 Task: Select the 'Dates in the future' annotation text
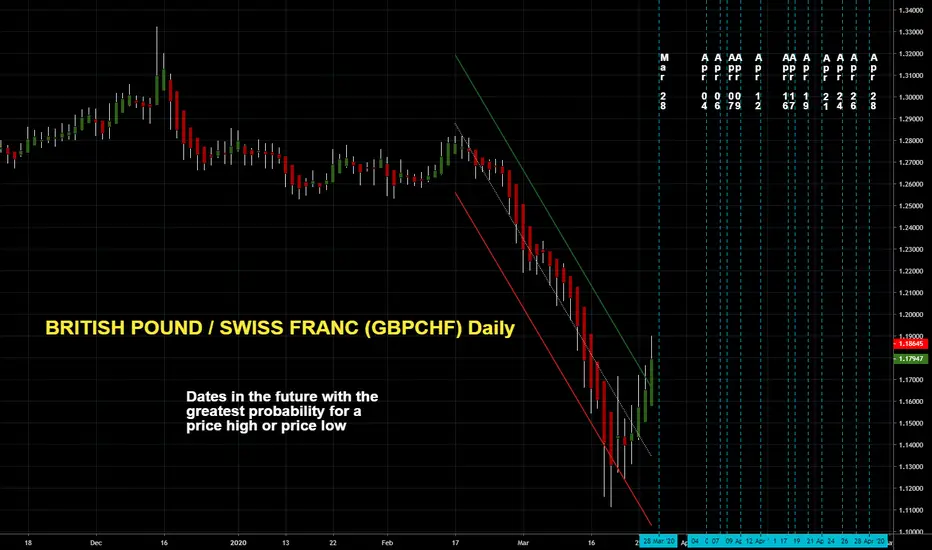(x=282, y=411)
